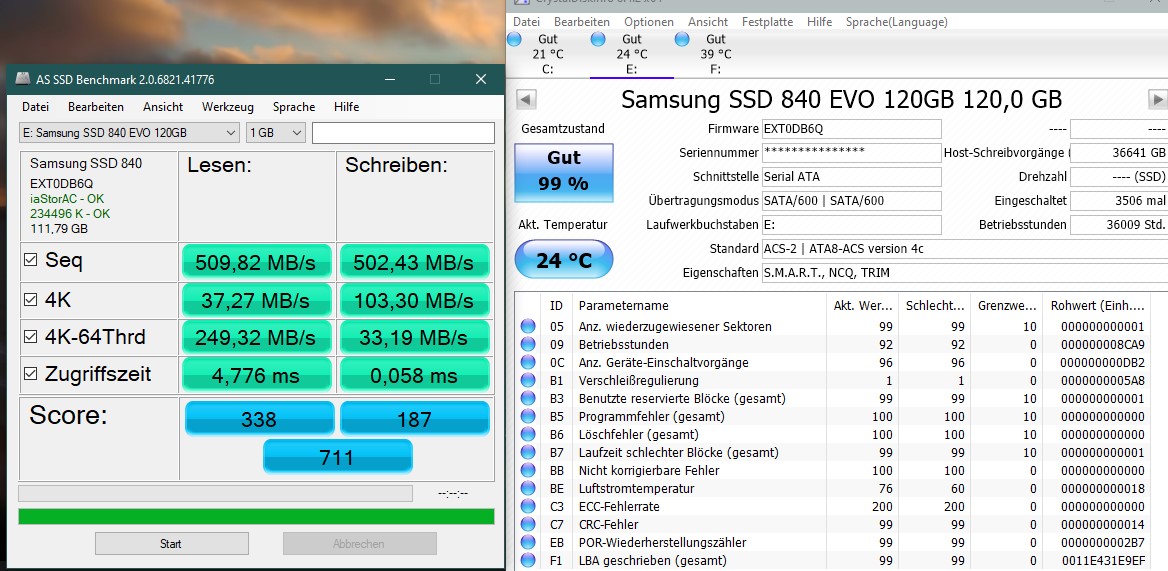
Task: Open Ansicht menu in AS SSD Benchmark
Action: [x=163, y=106]
